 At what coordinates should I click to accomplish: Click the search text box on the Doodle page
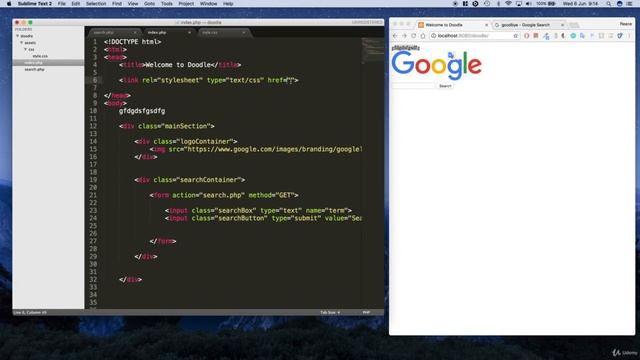tap(413, 86)
